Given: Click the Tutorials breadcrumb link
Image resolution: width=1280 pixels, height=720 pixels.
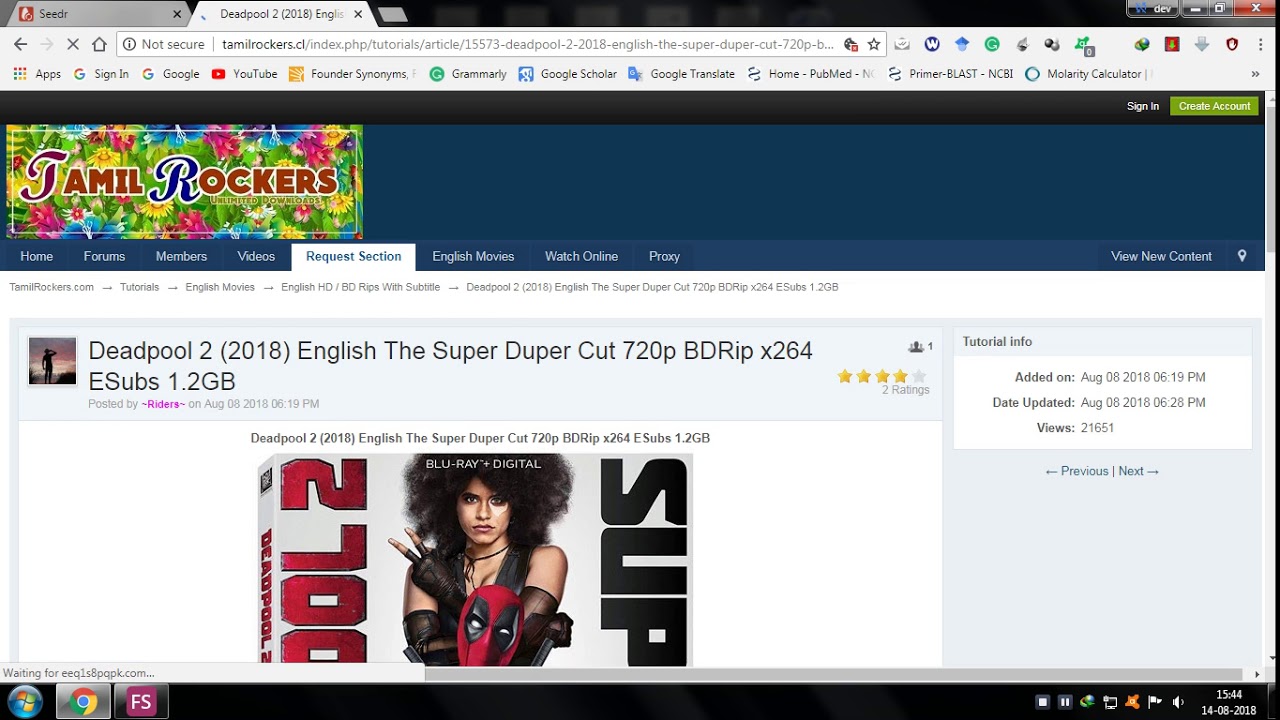Looking at the screenshot, I should click(139, 287).
